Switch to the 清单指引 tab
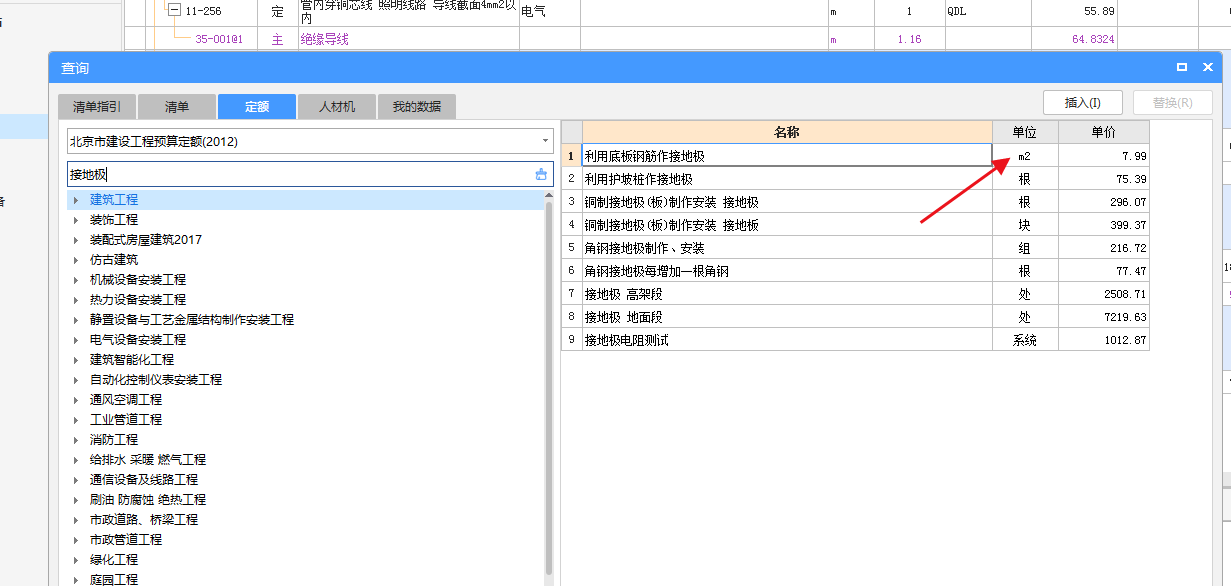1231x586 pixels. pos(97,107)
